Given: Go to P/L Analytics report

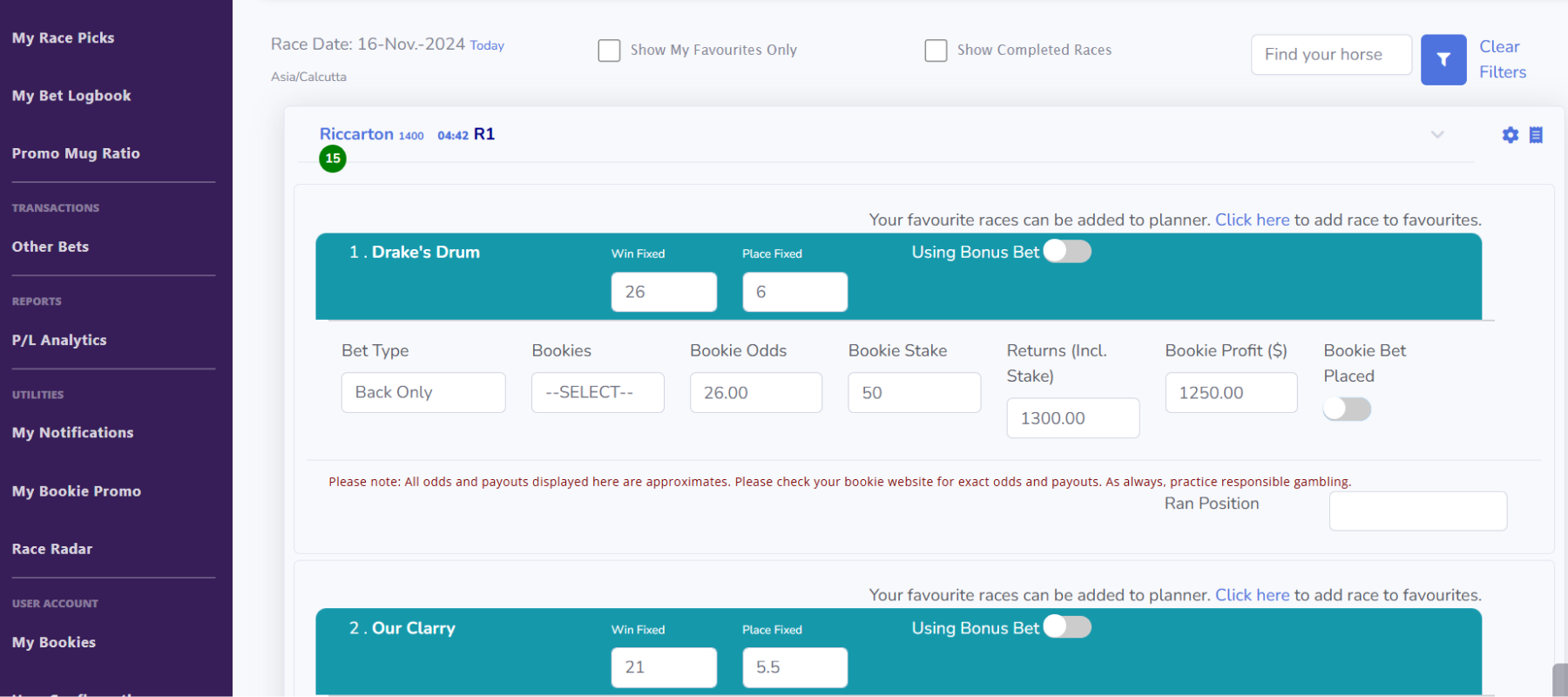Looking at the screenshot, I should 59,340.
